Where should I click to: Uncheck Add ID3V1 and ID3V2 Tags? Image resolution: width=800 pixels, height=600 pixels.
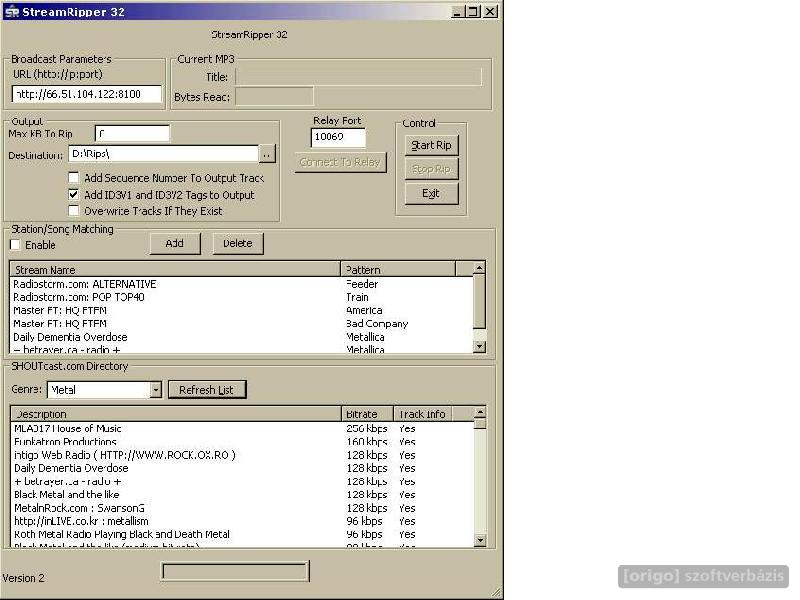(x=73, y=194)
